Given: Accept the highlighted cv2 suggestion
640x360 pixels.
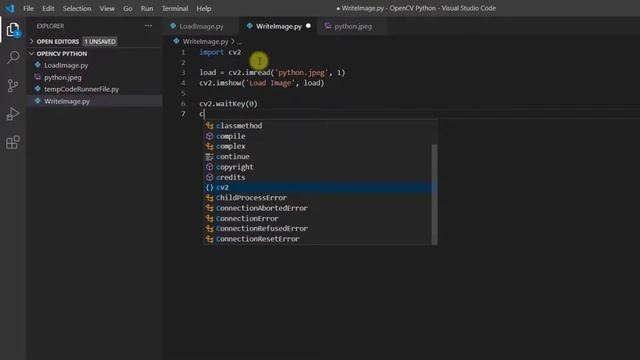Looking at the screenshot, I should tap(318, 187).
